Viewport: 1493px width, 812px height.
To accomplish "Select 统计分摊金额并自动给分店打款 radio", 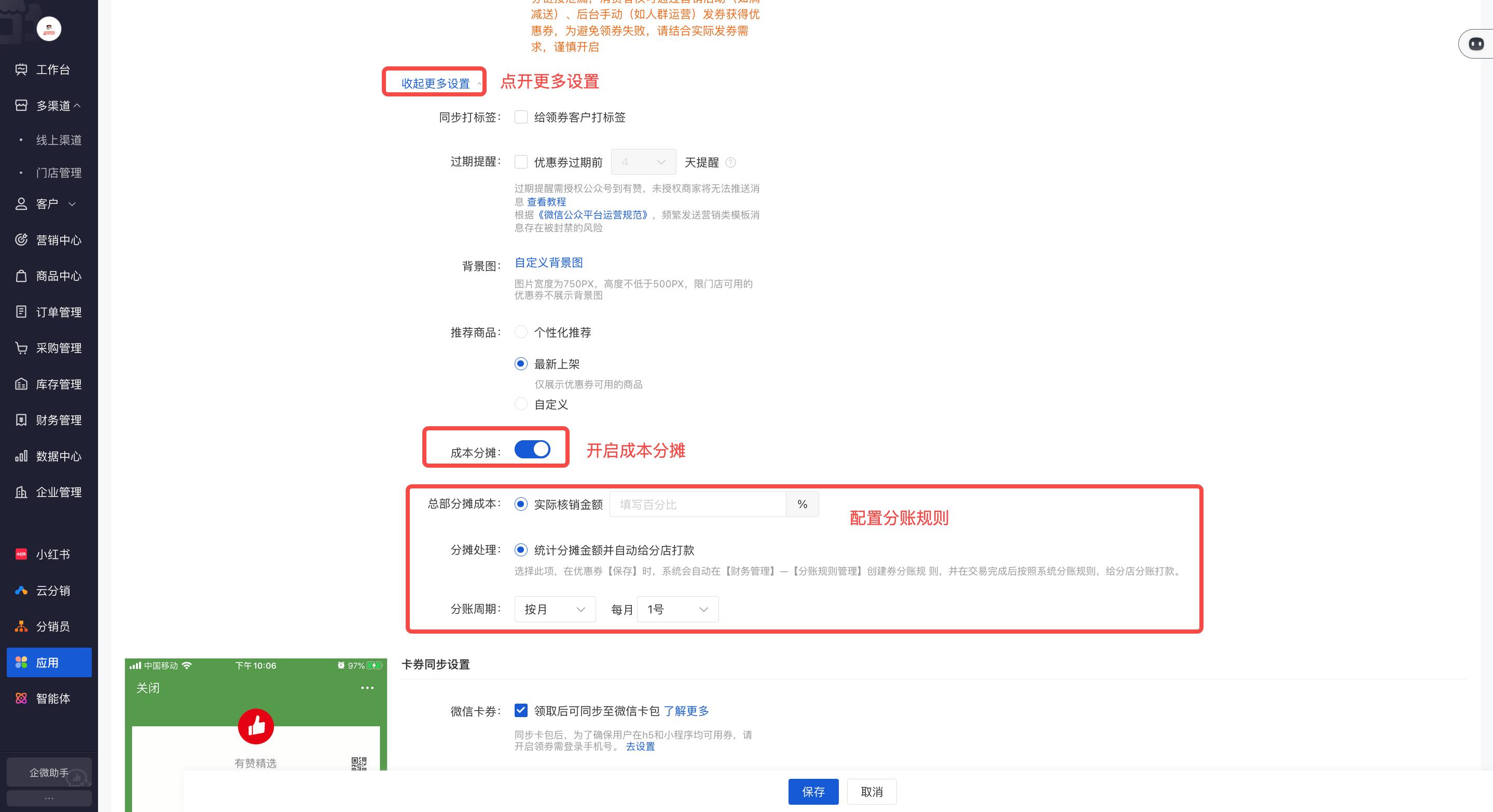I will pos(521,550).
